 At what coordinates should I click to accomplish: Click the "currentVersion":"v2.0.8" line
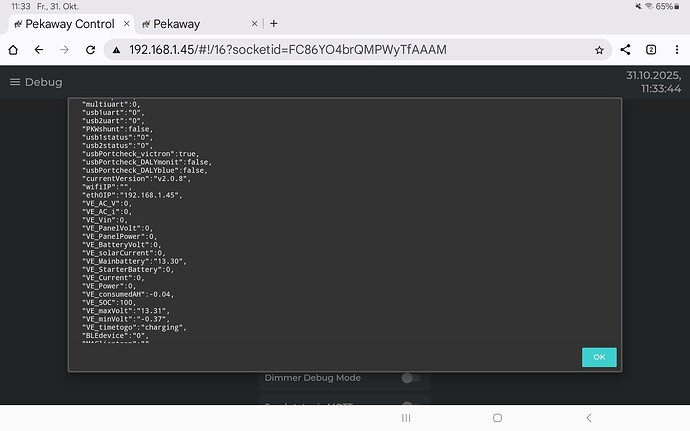click(136, 179)
